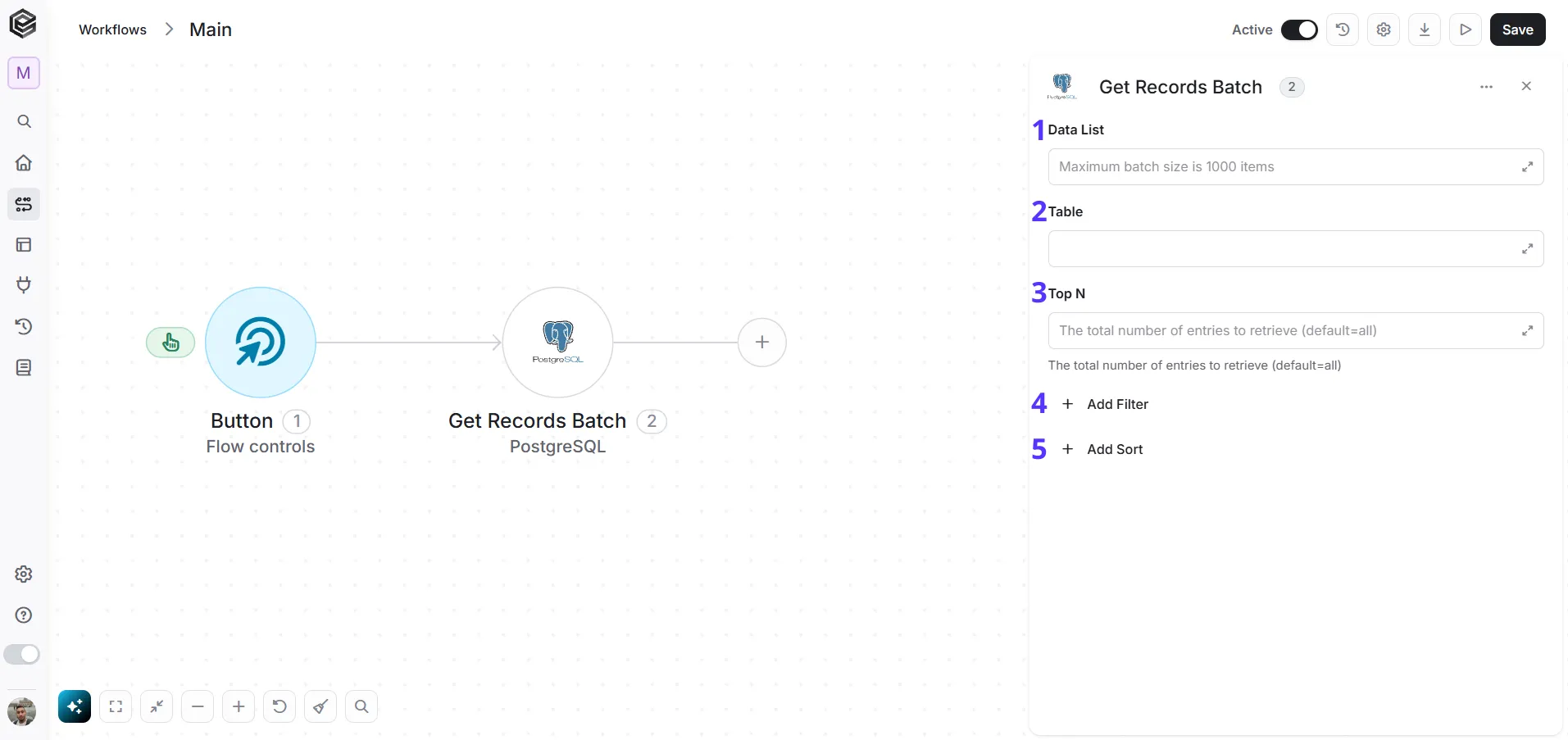Select the Button flow controls node
Screen dimensions: 1568x740
[x=261, y=343]
